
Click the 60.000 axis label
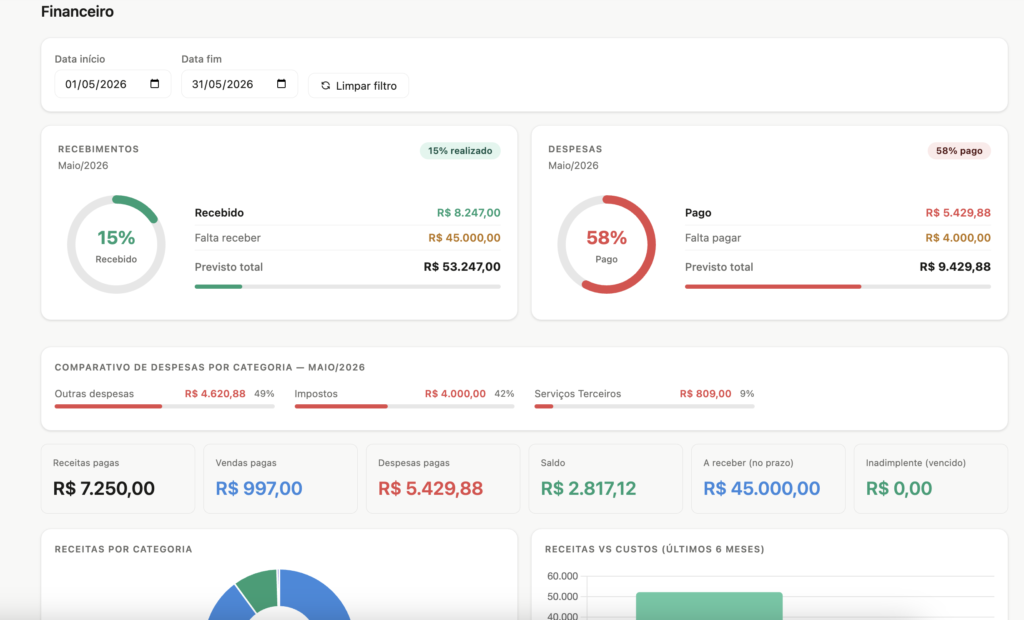pos(562,576)
